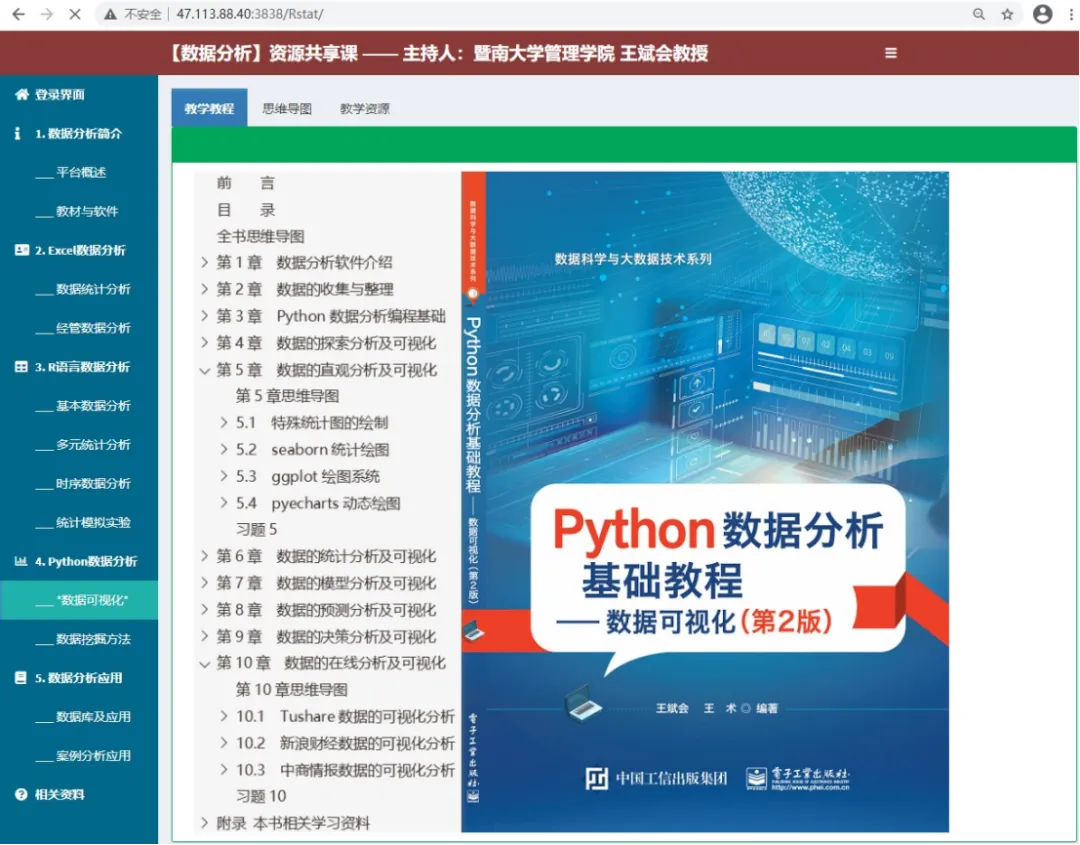Open 4. Python数据分析 sidebar section

tap(79, 561)
